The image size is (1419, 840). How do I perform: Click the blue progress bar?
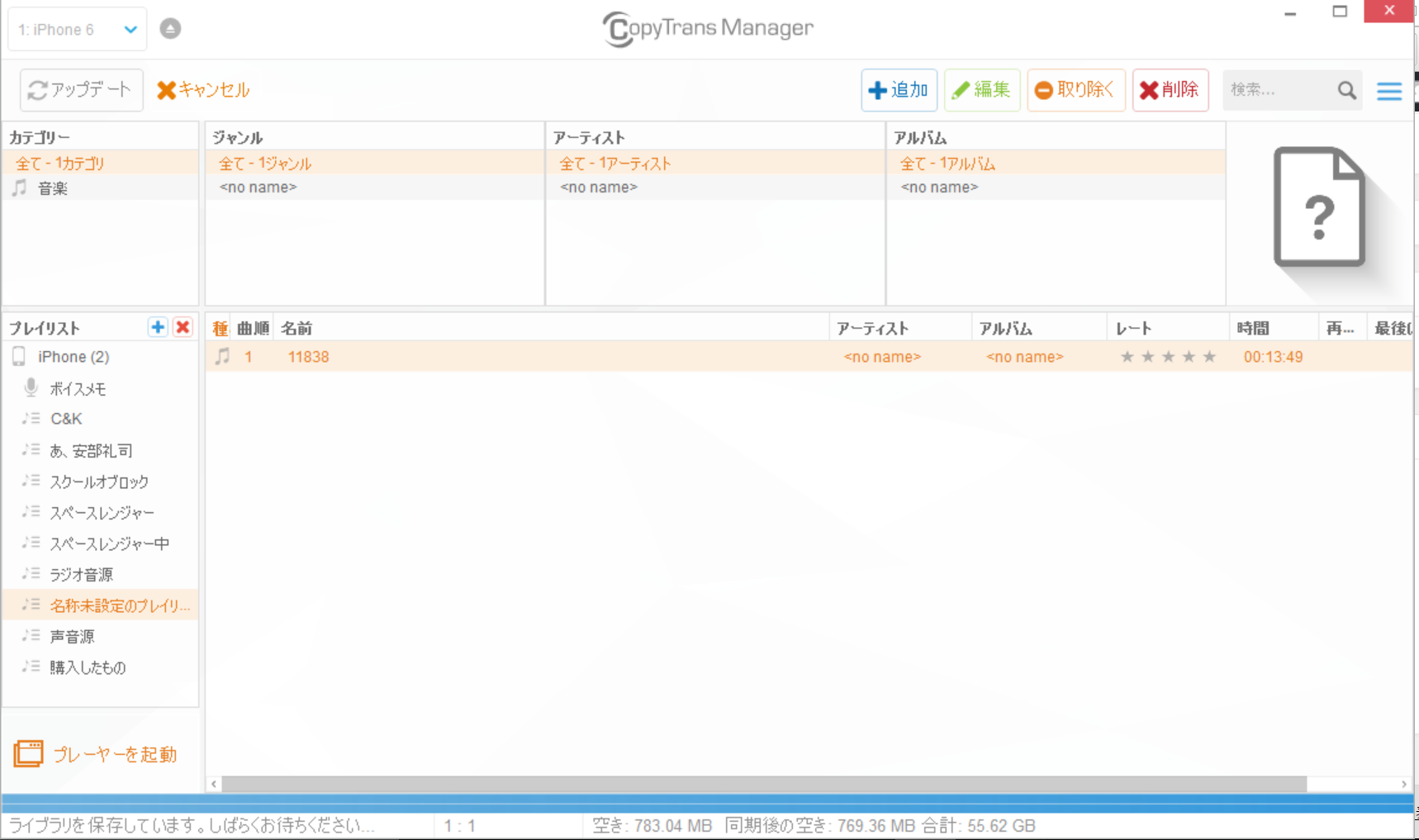point(708,803)
